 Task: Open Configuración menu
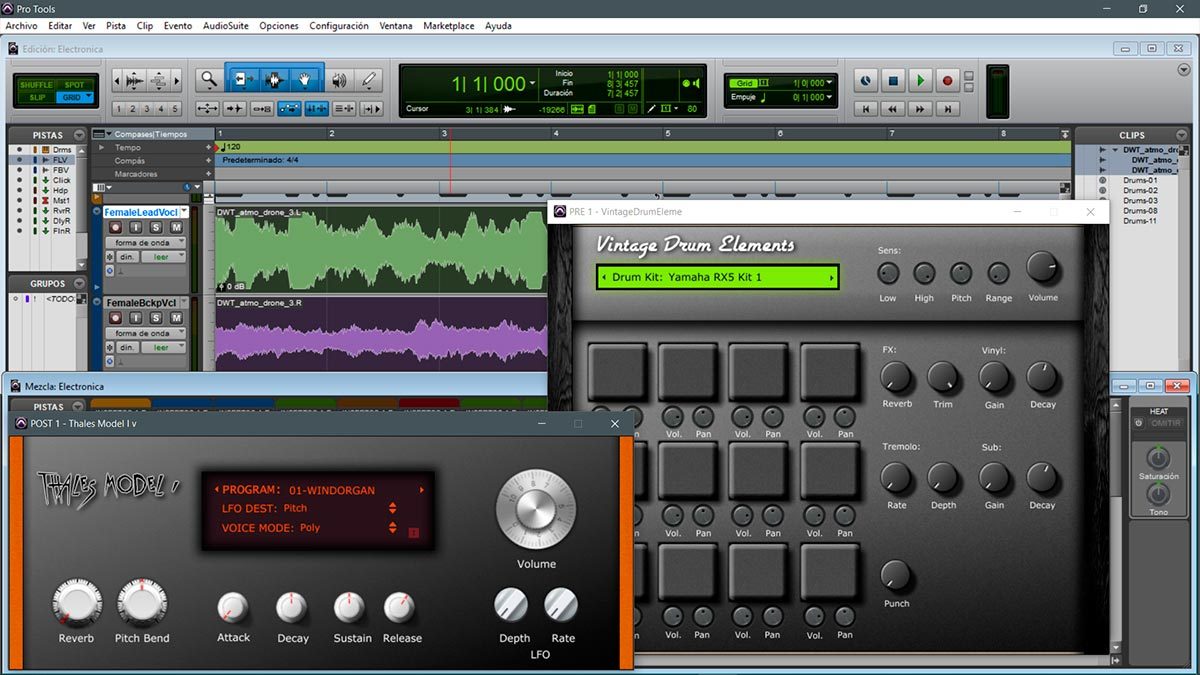pyautogui.click(x=339, y=26)
